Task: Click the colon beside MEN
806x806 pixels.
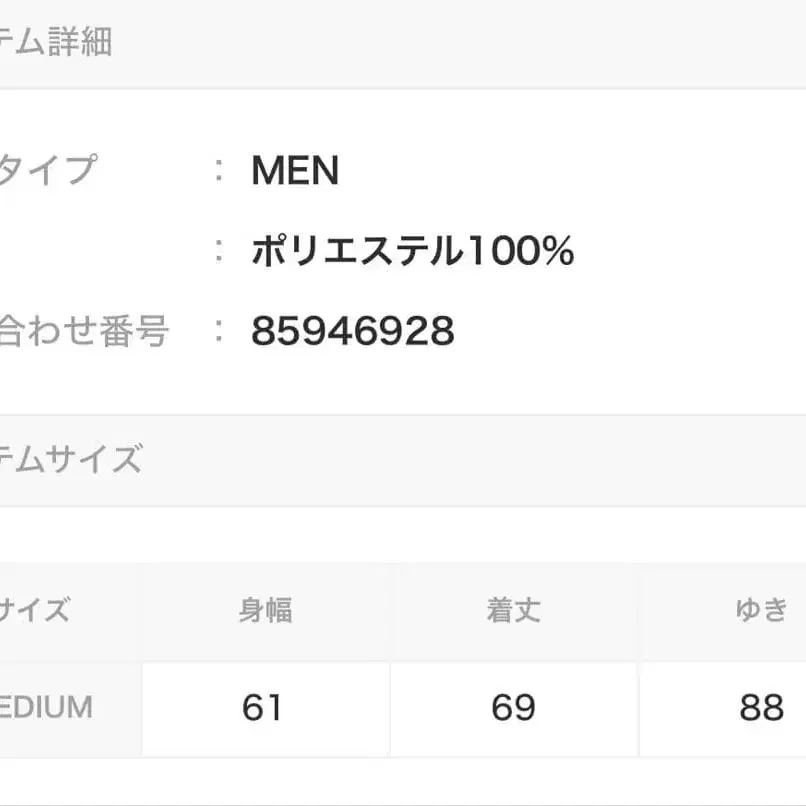Action: pyautogui.click(x=219, y=171)
